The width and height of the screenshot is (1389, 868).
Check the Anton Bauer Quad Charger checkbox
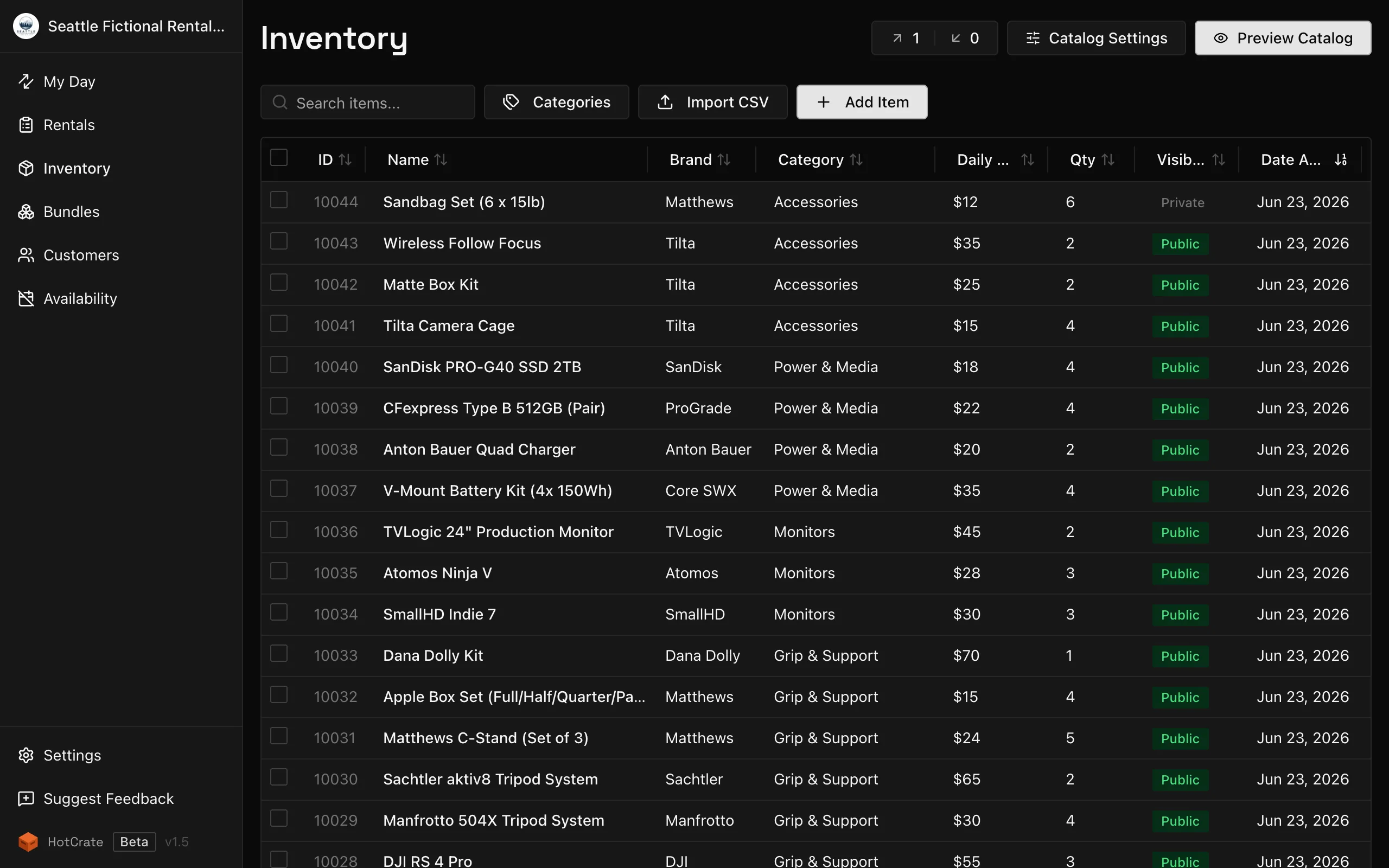coord(279,447)
